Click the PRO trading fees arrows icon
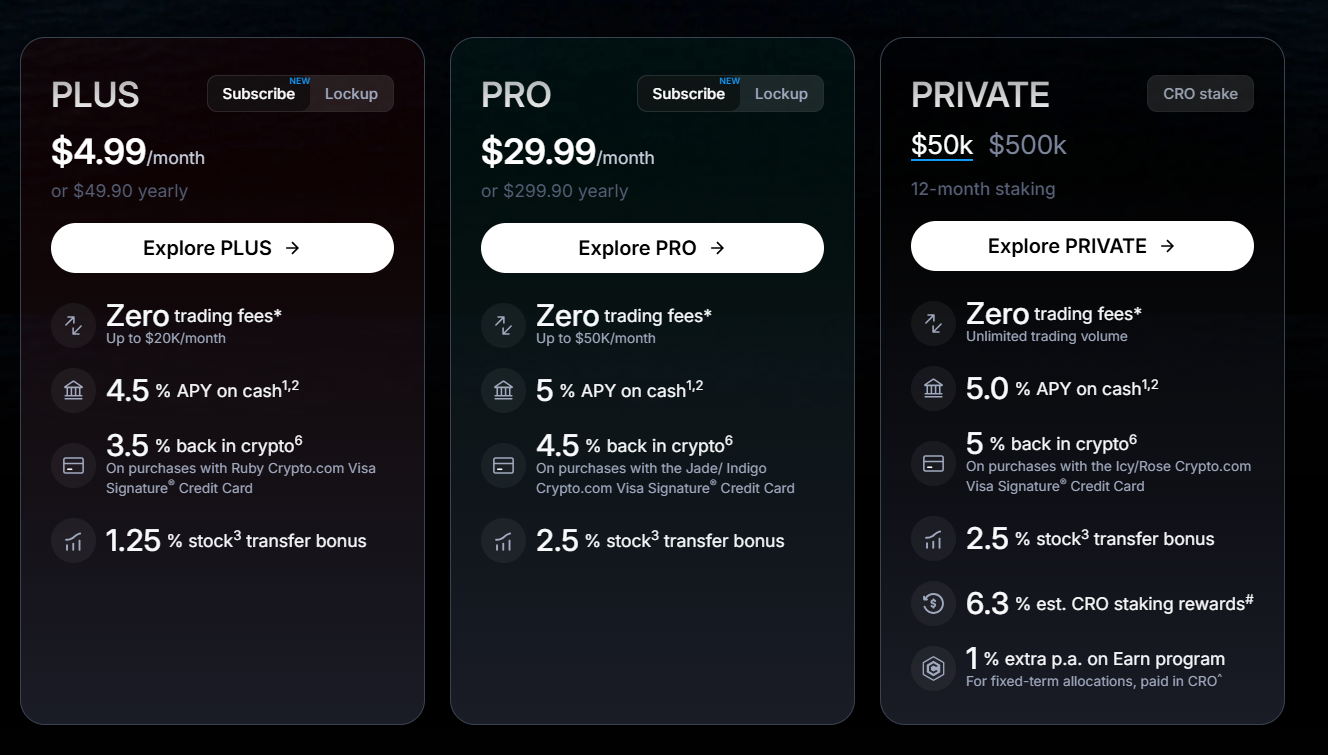Screen dimensions: 1328x755 [503, 325]
